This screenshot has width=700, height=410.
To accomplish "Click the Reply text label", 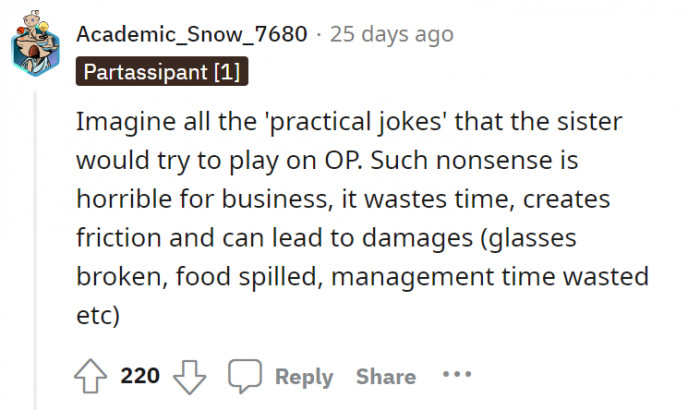I will tap(304, 377).
